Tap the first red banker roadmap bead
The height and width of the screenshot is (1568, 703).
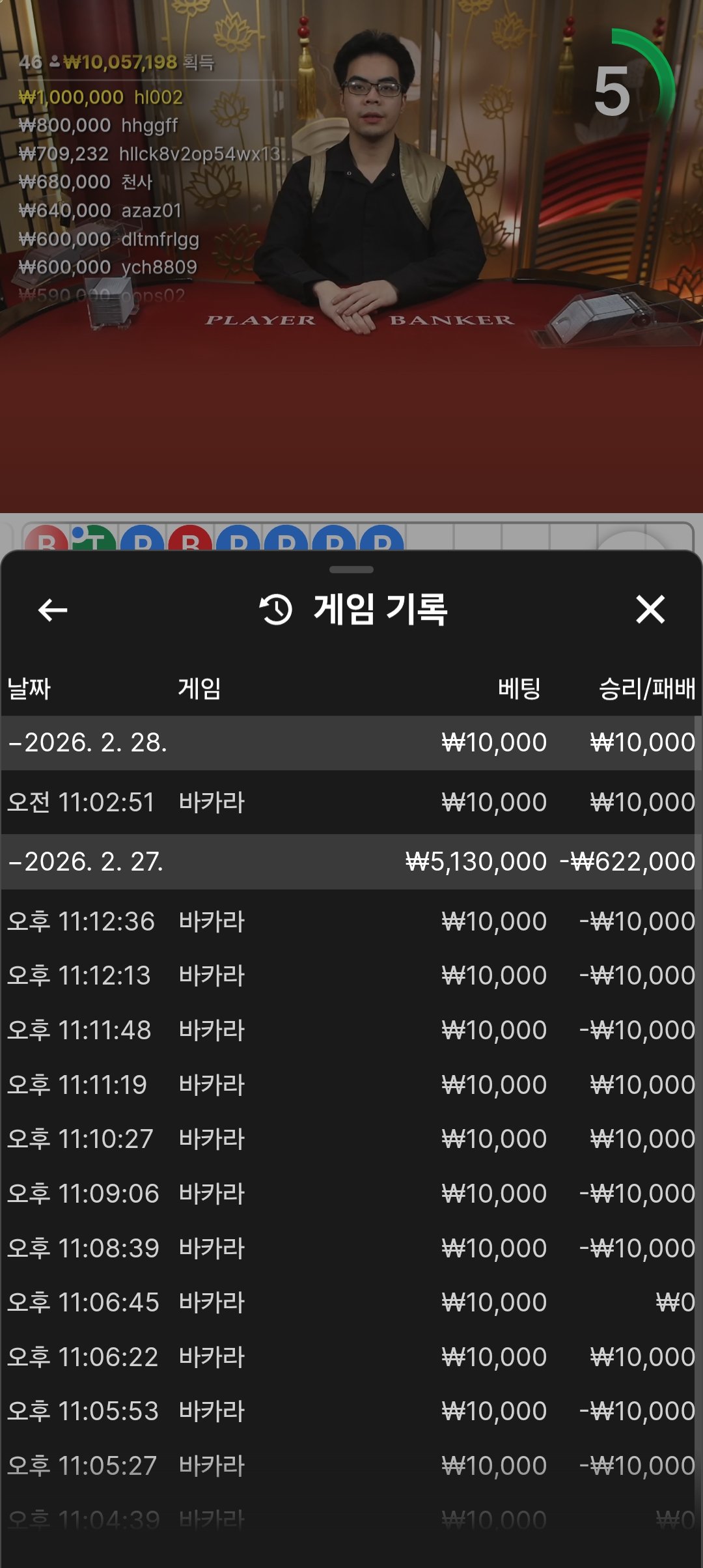click(x=46, y=540)
